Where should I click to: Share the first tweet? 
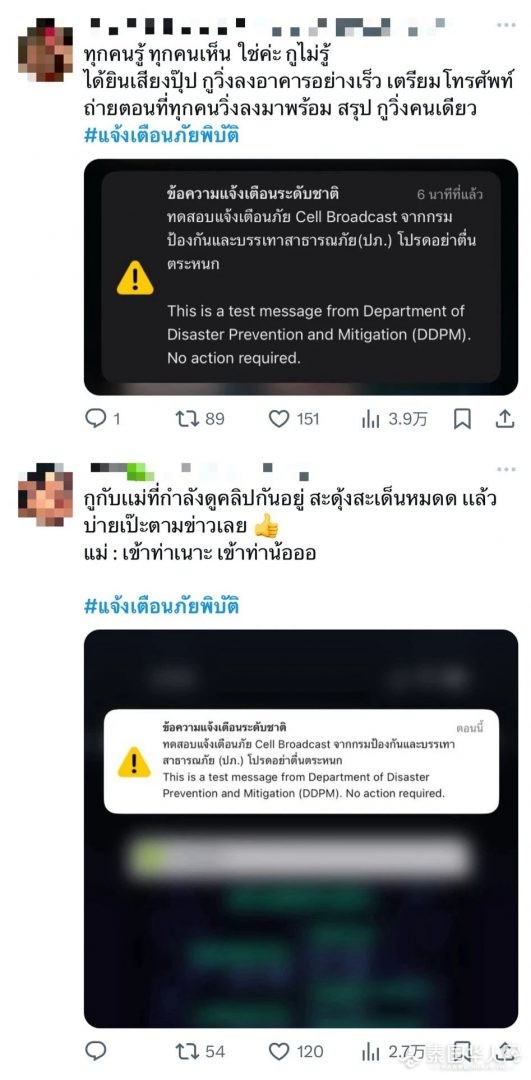505,418
